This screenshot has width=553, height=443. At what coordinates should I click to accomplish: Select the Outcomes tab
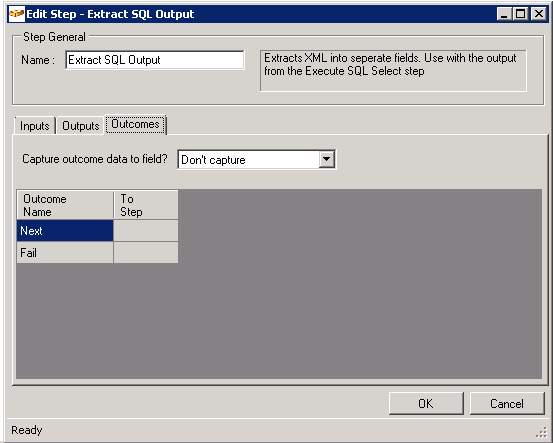[x=135, y=124]
